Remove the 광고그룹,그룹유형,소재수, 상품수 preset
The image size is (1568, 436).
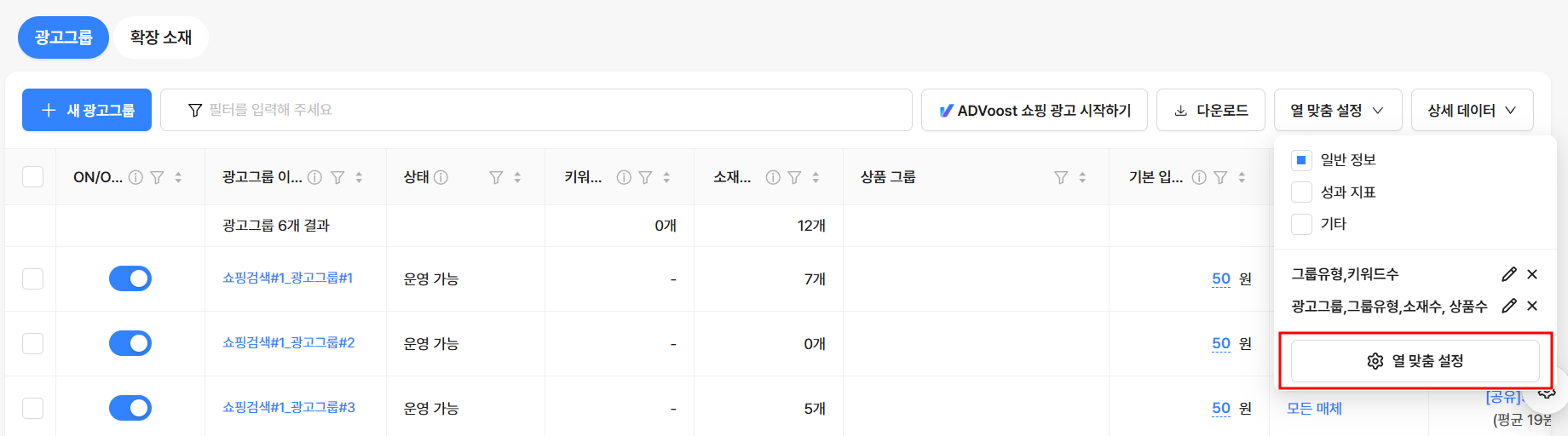tap(1532, 306)
